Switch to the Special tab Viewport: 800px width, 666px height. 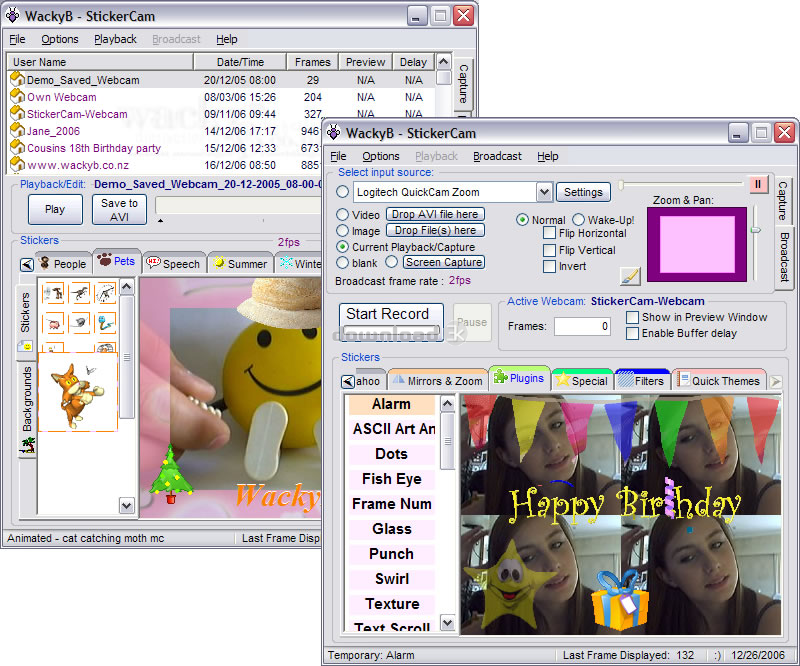[x=582, y=381]
